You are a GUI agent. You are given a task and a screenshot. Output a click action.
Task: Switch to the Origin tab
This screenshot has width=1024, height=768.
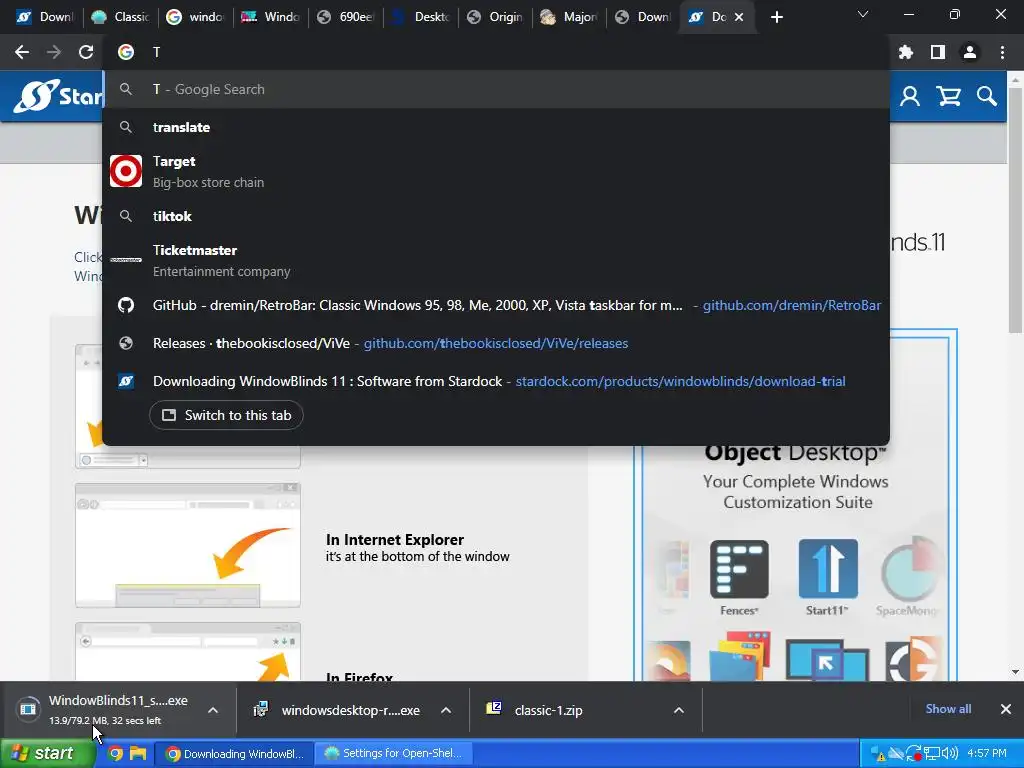(x=495, y=17)
